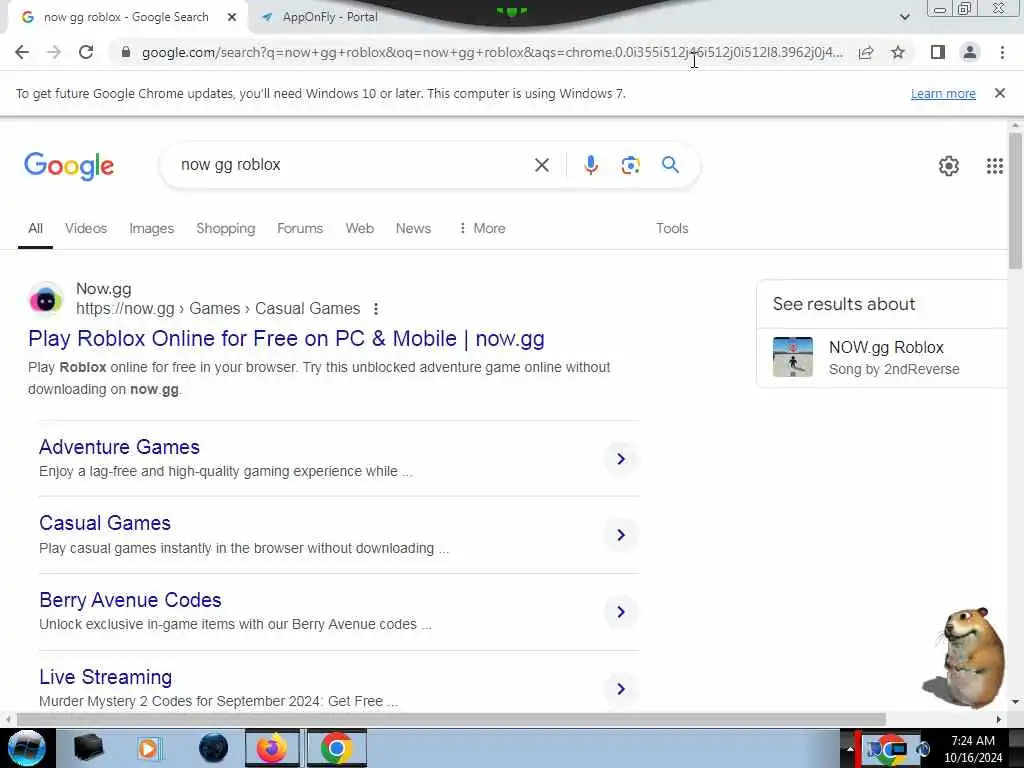The height and width of the screenshot is (768, 1024).
Task: Switch to Shopping results
Action: point(225,229)
